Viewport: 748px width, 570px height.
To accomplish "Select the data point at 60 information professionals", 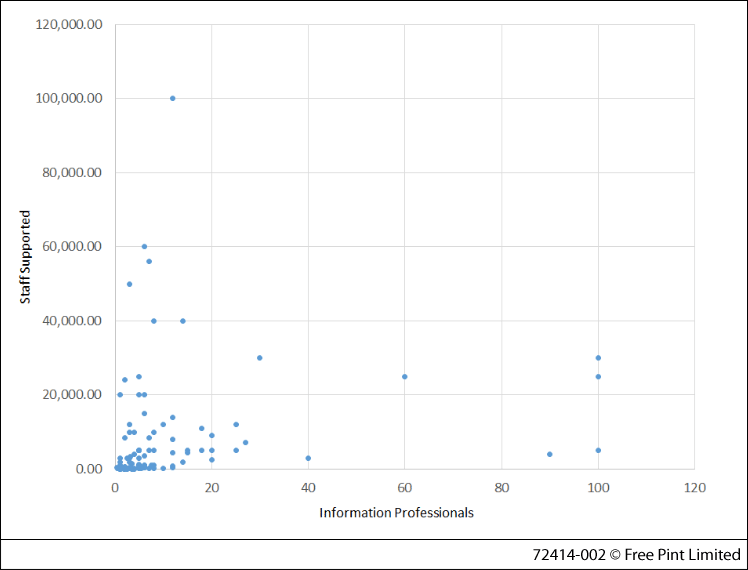I will pos(404,377).
